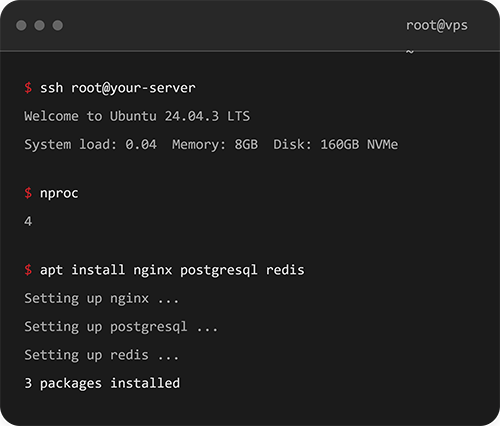The height and width of the screenshot is (426, 500).
Task: Click the red prompt symbol before apt
Action: coord(28,270)
